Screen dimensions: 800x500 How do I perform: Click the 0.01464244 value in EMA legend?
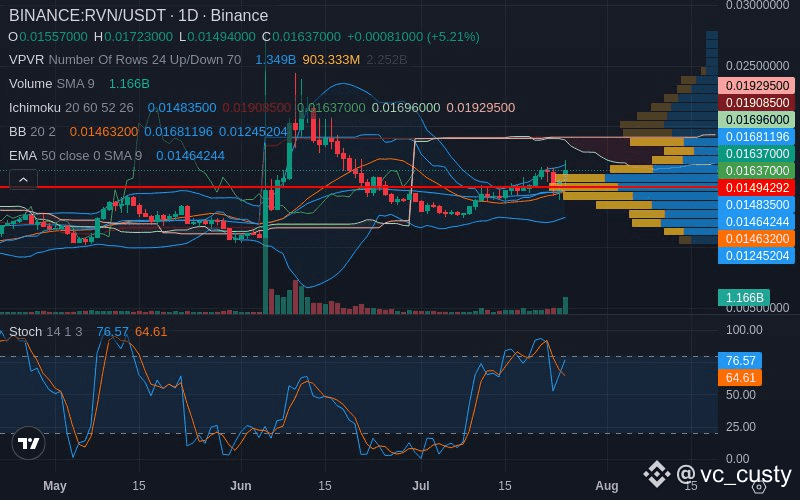190,156
